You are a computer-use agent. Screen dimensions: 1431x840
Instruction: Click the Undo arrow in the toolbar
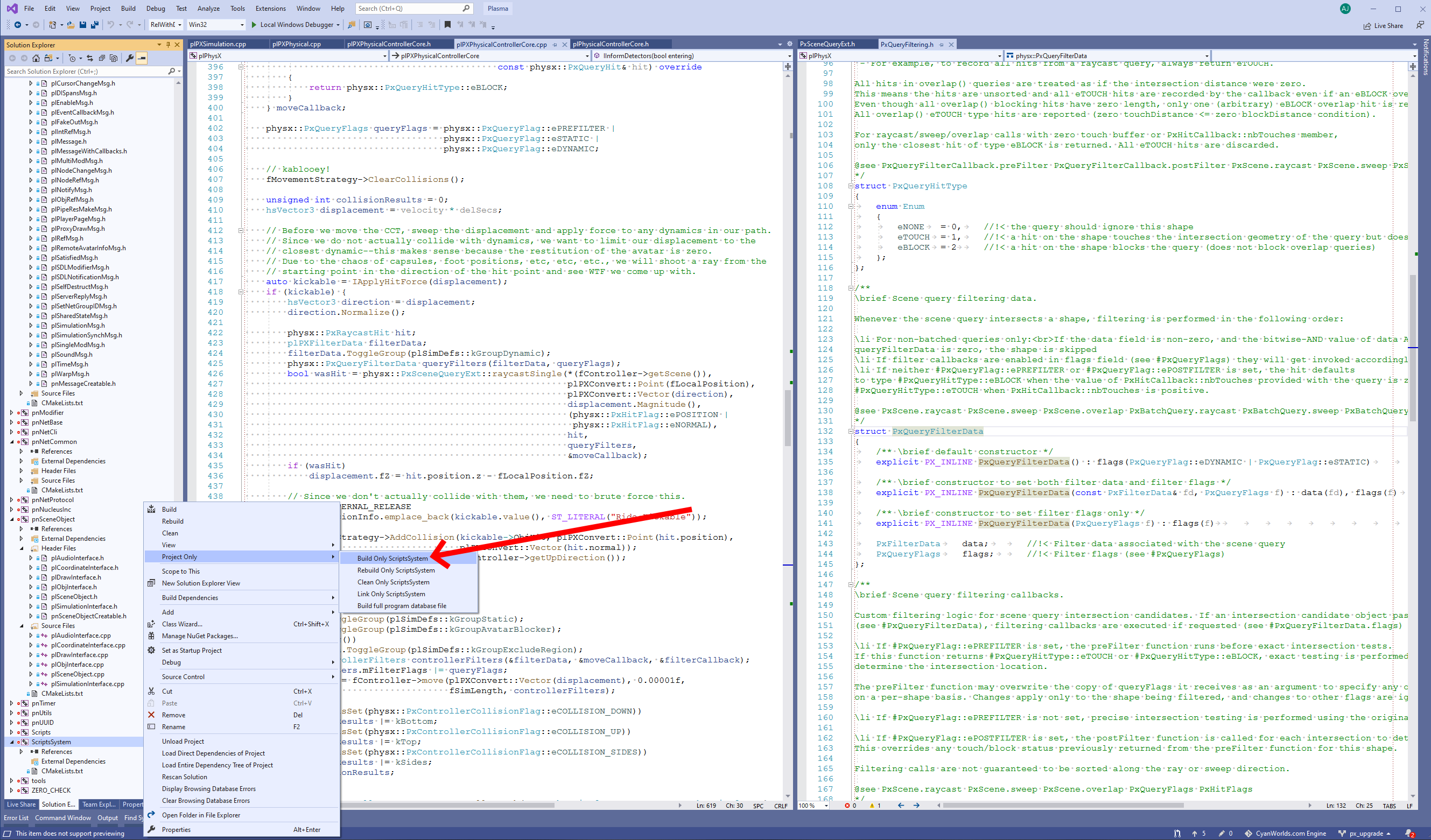point(111,24)
